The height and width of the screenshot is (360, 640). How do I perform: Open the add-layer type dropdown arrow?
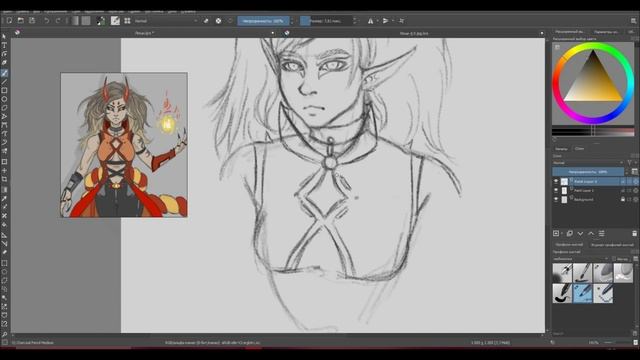point(562,233)
